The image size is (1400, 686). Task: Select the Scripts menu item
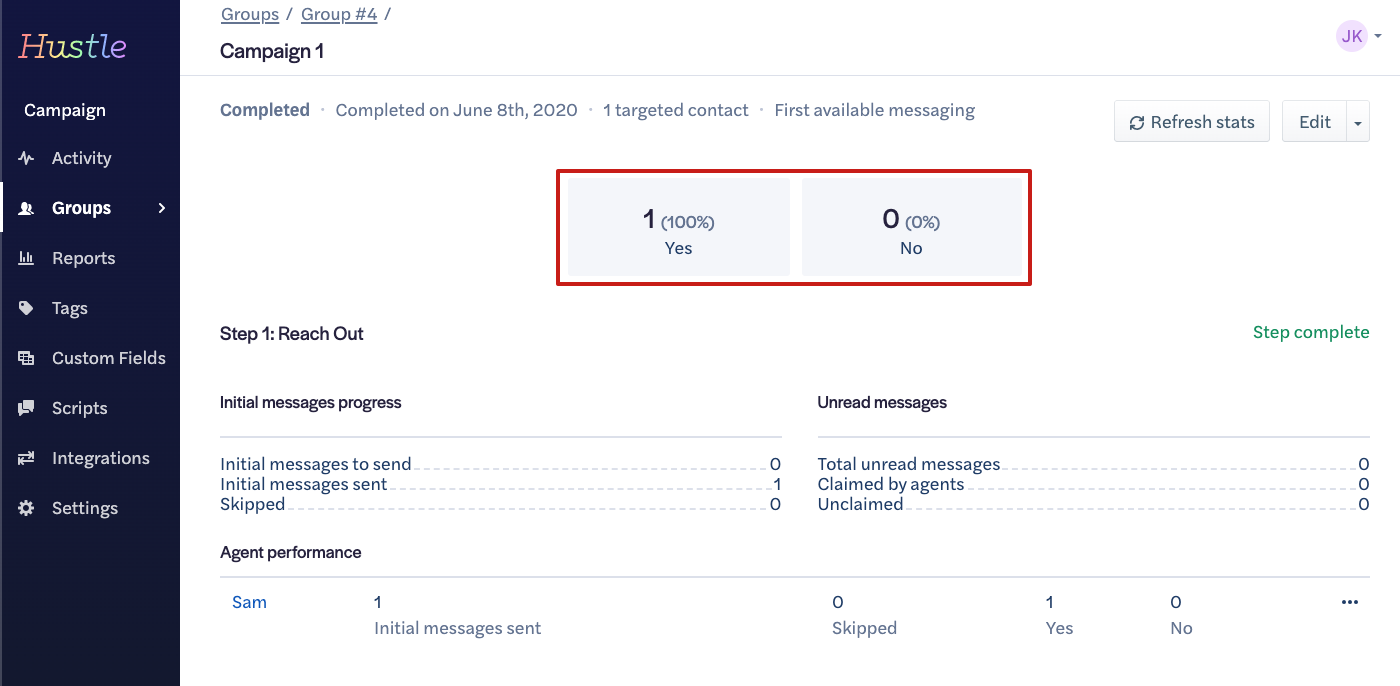79,408
